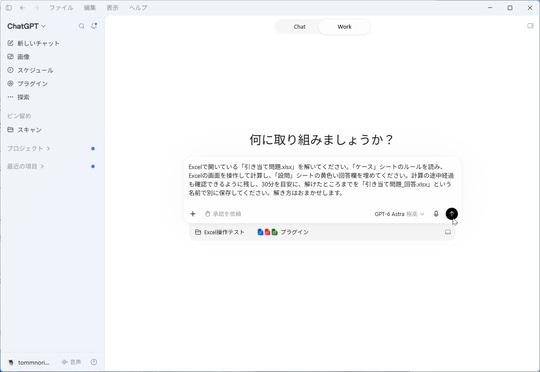The height and width of the screenshot is (372, 540).
Task: Click the circular help icon at sidebar bottom
Action: click(94, 362)
